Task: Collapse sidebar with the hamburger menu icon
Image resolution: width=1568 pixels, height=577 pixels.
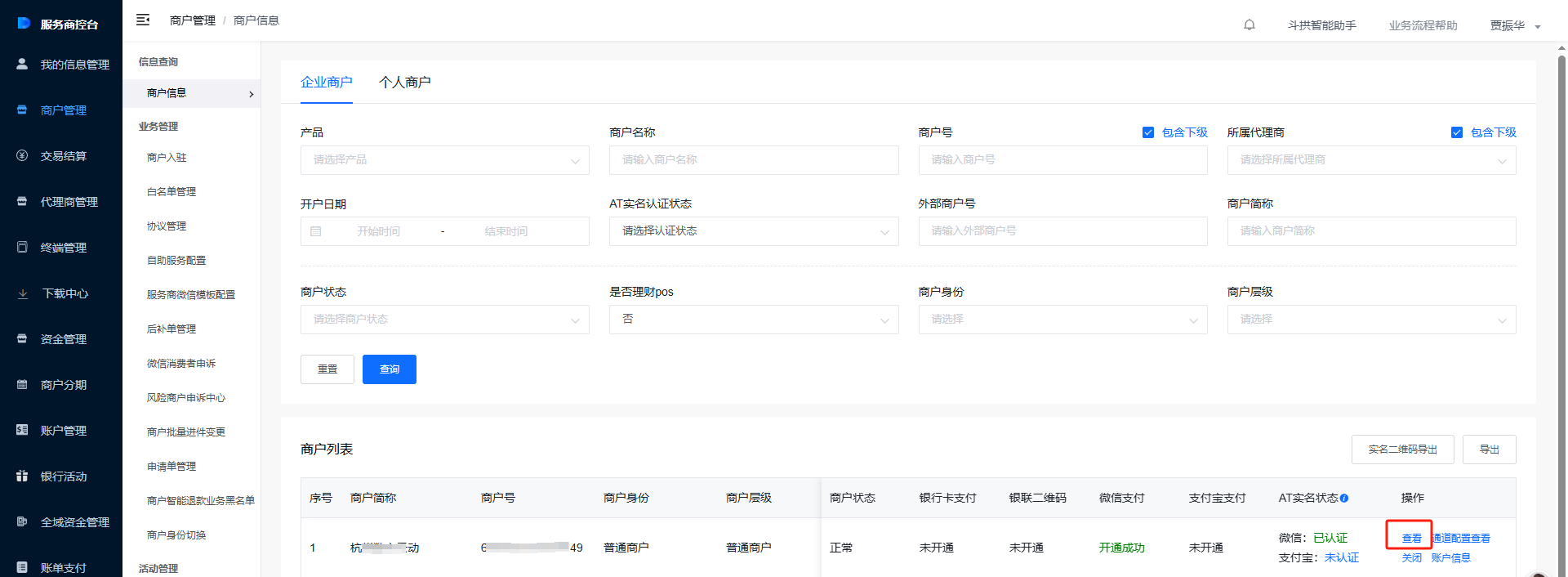Action: (x=143, y=20)
